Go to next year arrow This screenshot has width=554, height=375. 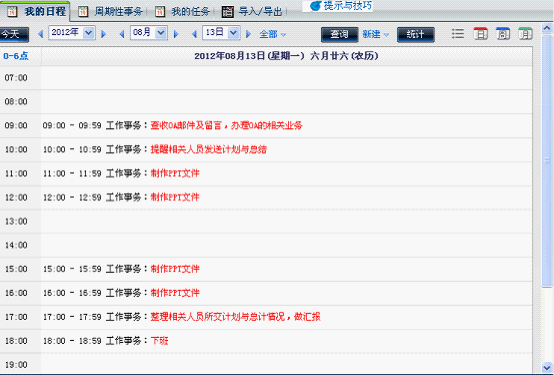(104, 34)
